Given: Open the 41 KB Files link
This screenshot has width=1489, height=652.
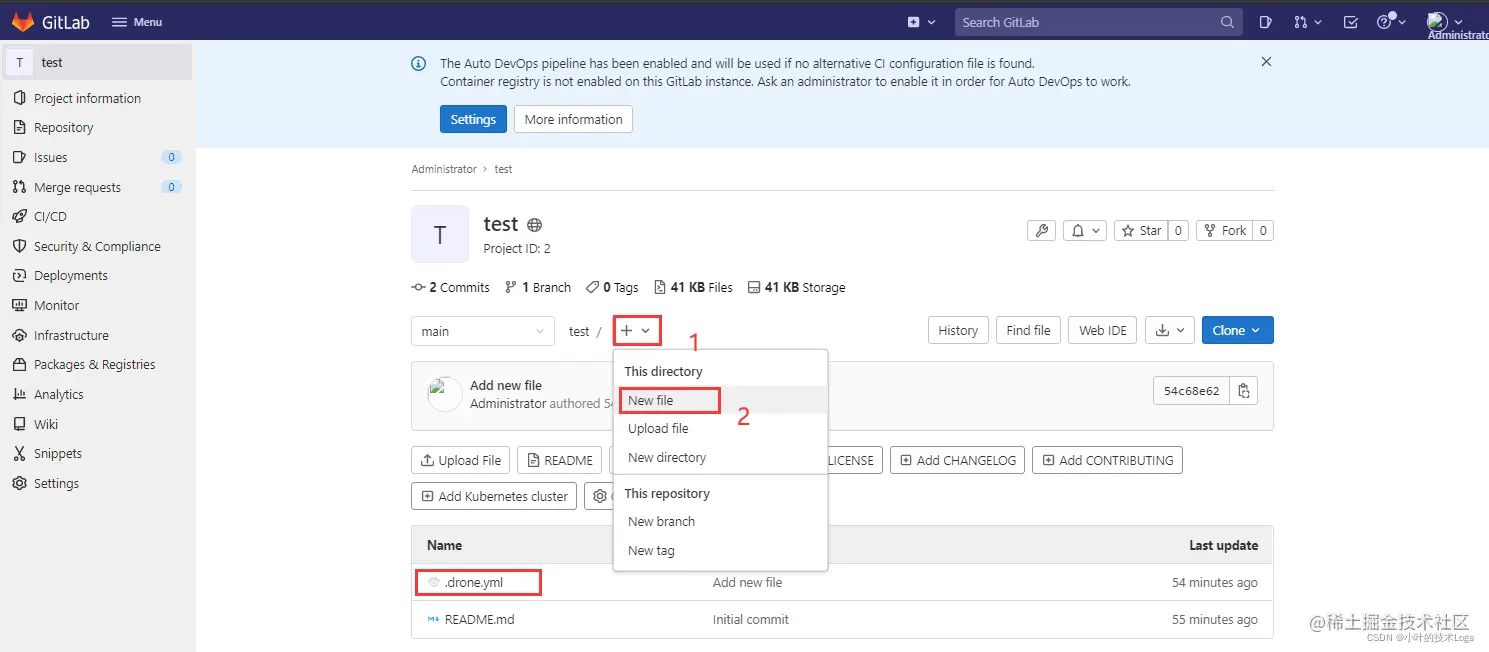Looking at the screenshot, I should [693, 287].
